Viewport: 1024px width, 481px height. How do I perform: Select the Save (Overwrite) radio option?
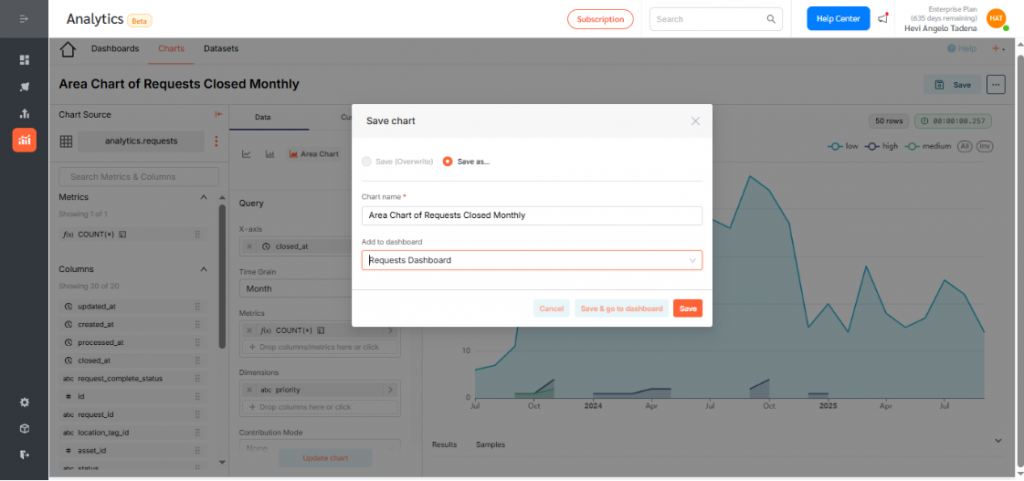tap(367, 161)
